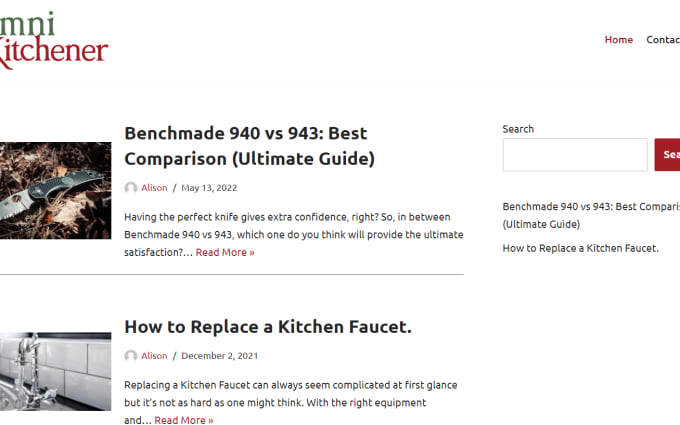Click the folding knife thumbnail image

coord(56,190)
